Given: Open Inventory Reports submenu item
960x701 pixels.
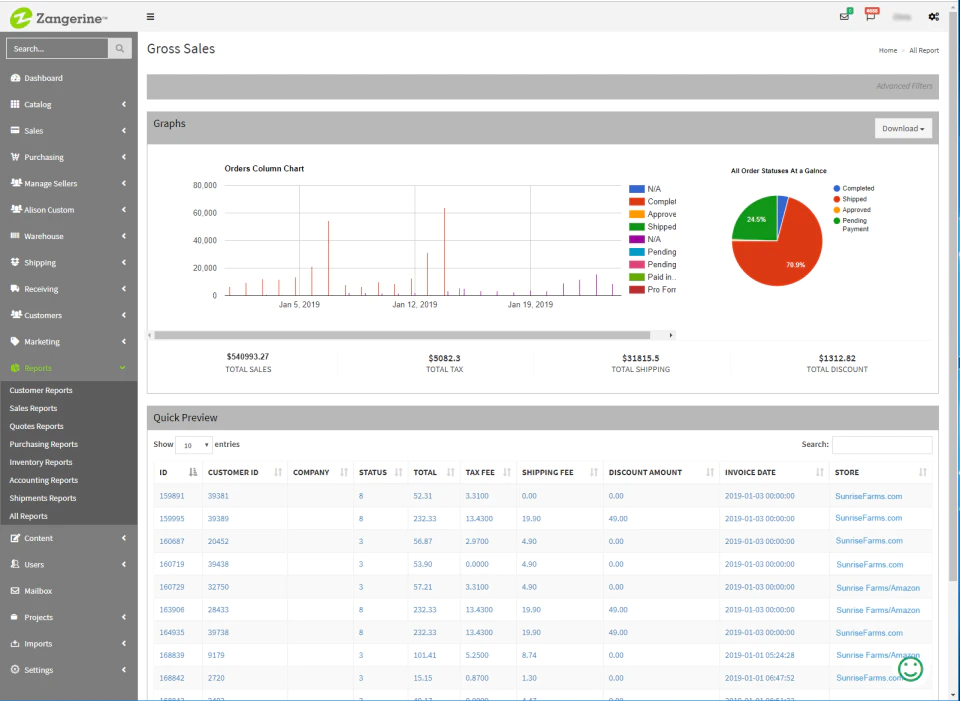Looking at the screenshot, I should tap(40, 462).
